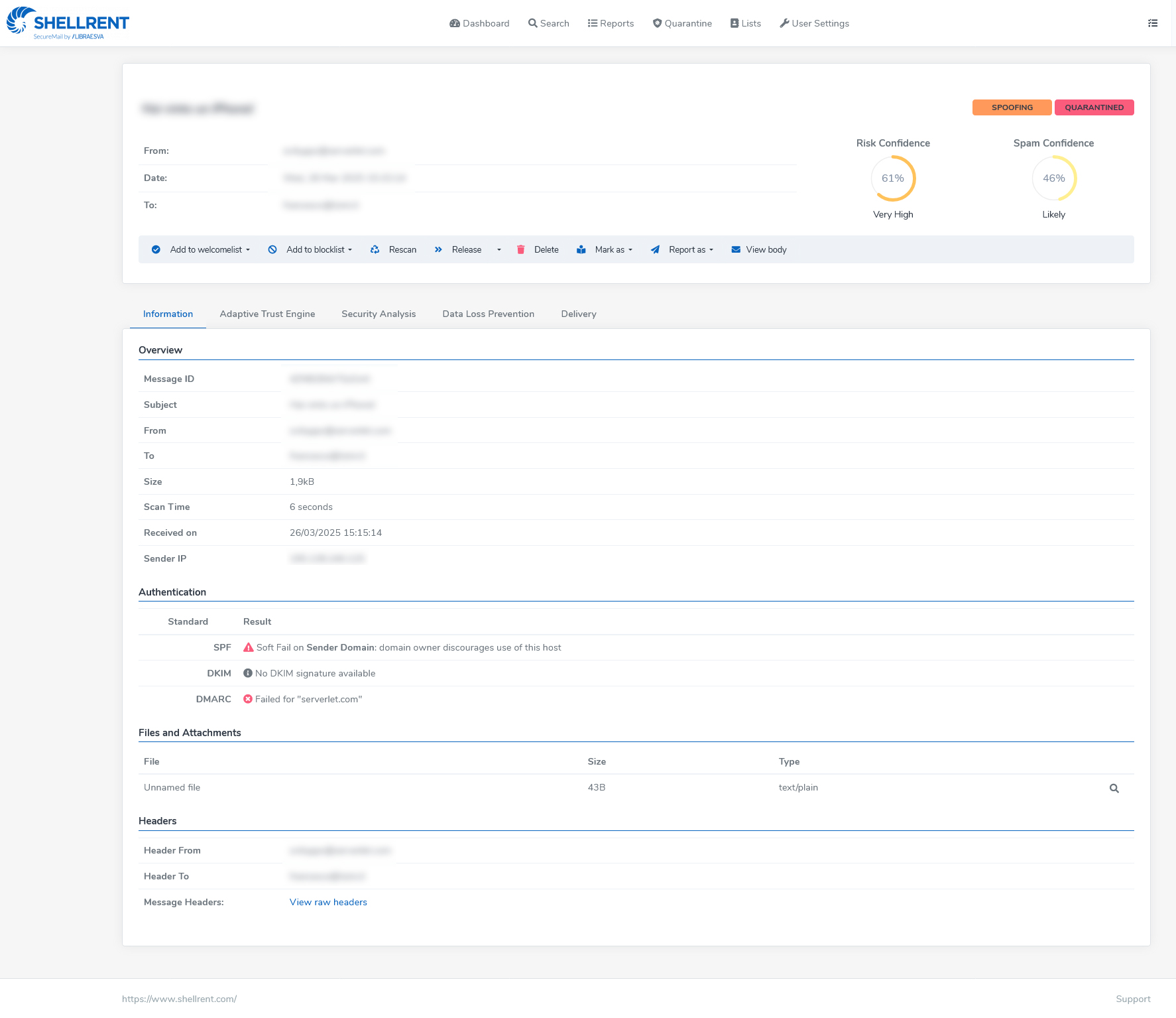Click the Quarantine shield icon

click(x=657, y=23)
